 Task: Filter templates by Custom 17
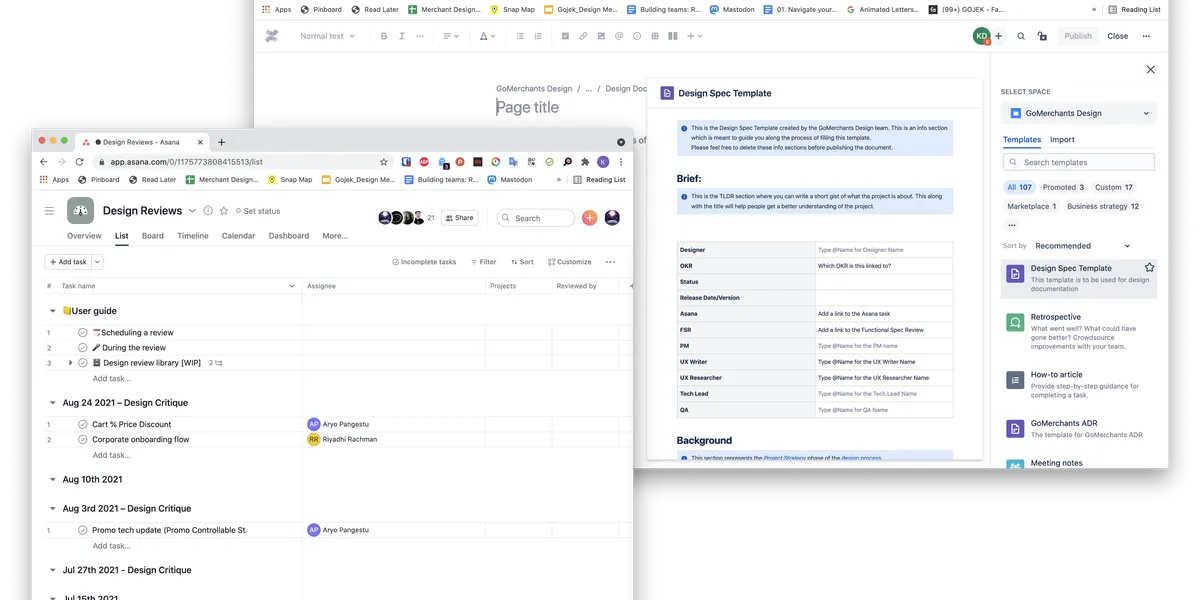[1114, 187]
